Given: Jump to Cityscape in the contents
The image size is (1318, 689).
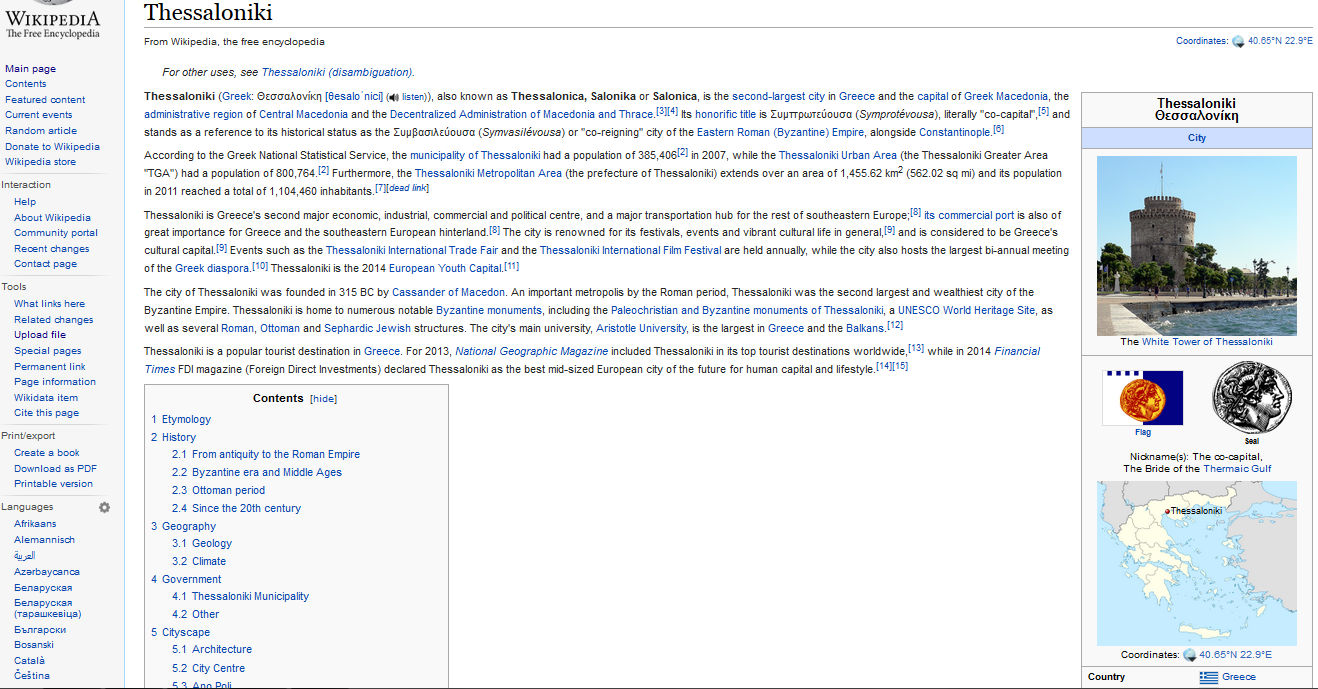Looking at the screenshot, I should point(186,633).
